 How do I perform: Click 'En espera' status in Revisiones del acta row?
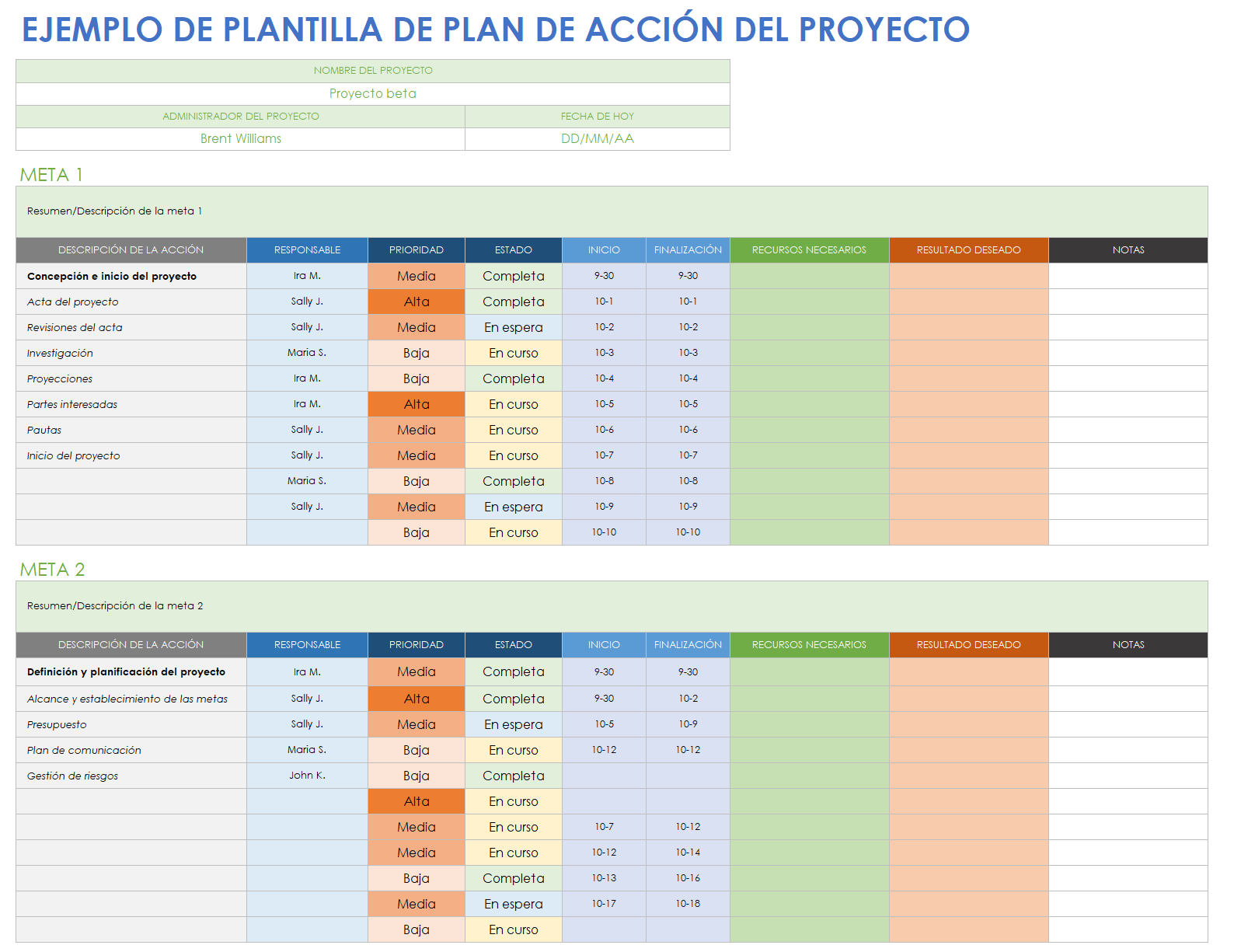514,327
